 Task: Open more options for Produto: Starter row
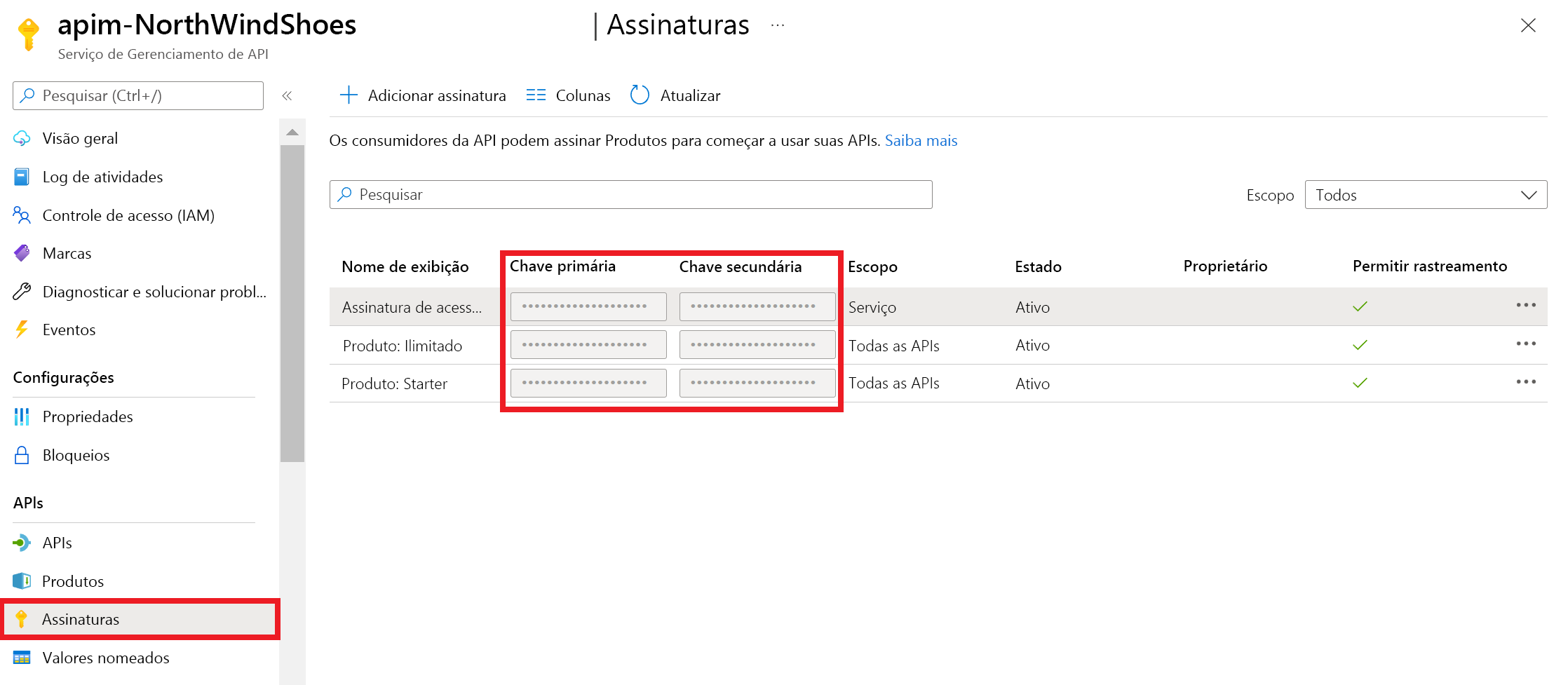1526,382
